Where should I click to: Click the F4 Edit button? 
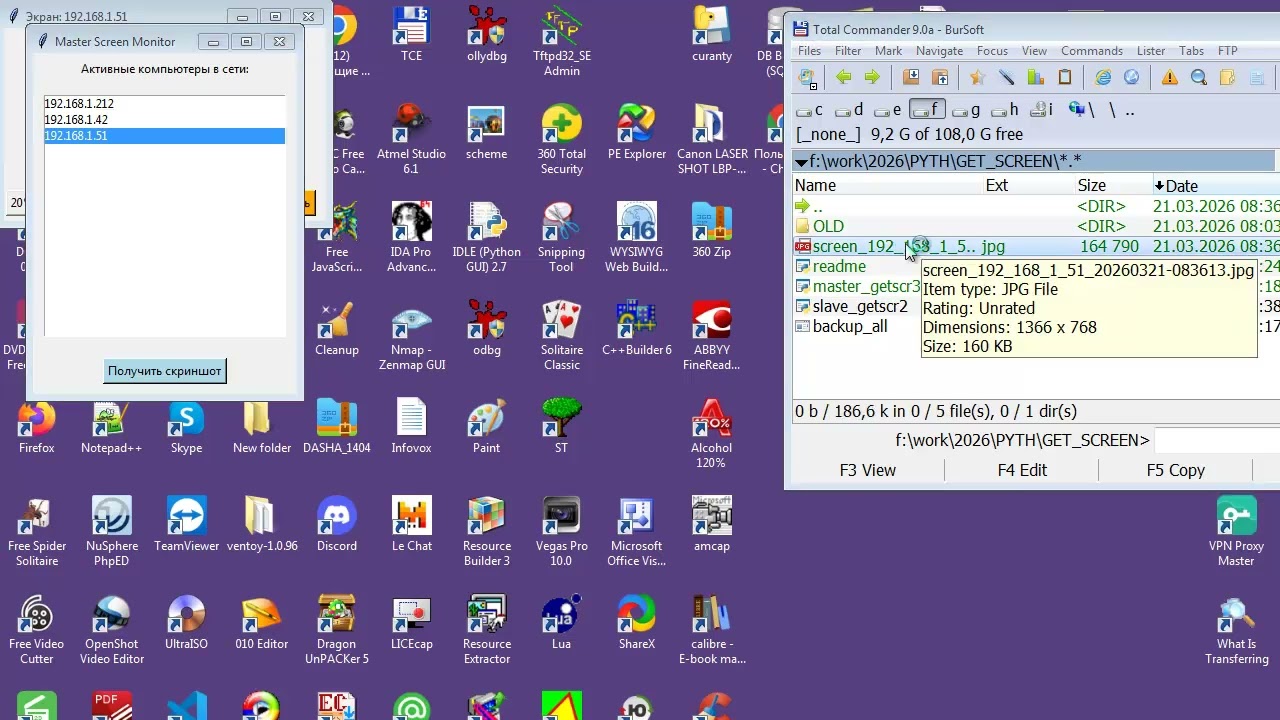(x=1022, y=470)
